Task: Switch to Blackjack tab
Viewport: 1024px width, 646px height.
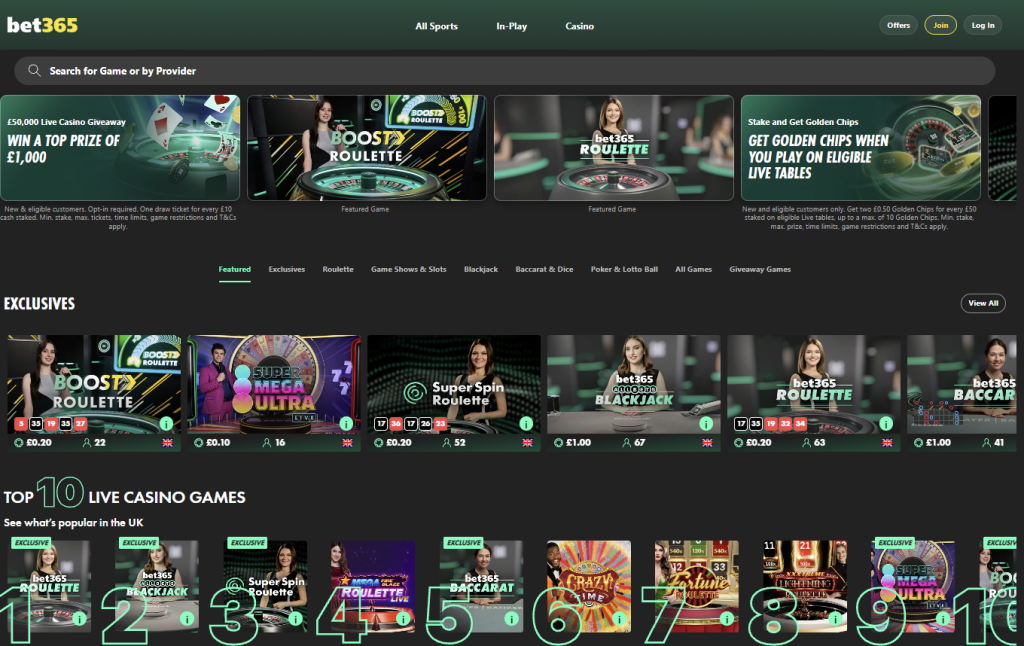Action: tap(481, 269)
